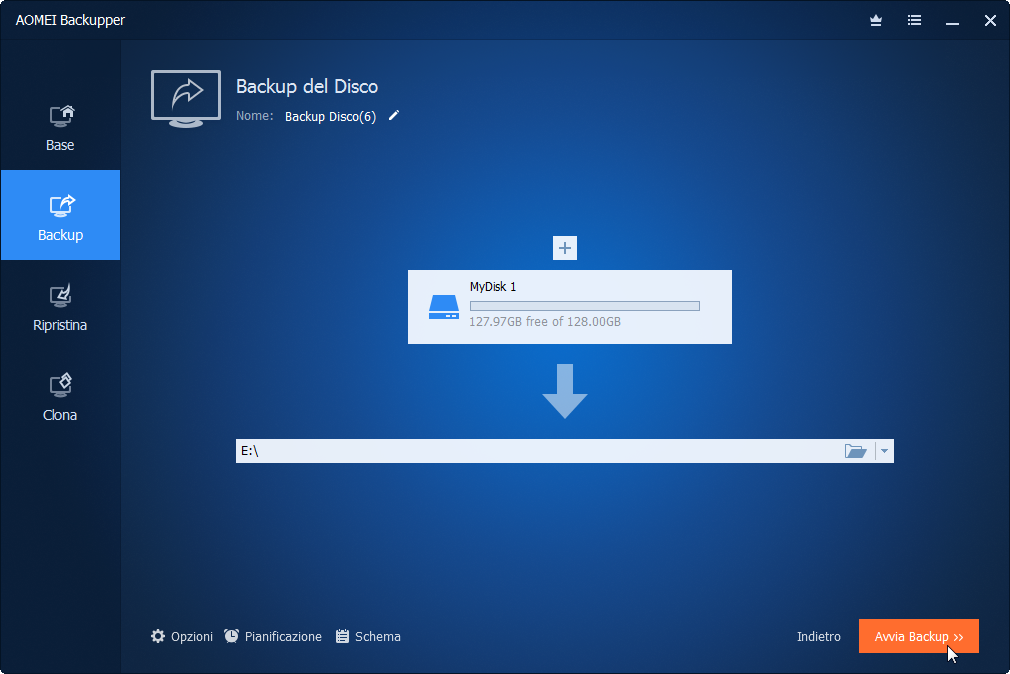Screen dimensions: 1010x674
Task: Click MyDisk 1 disk usage bar
Action: pos(584,306)
